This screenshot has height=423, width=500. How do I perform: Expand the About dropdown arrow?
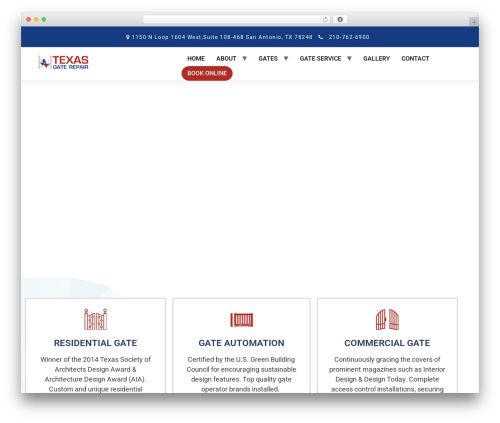pyautogui.click(x=244, y=59)
